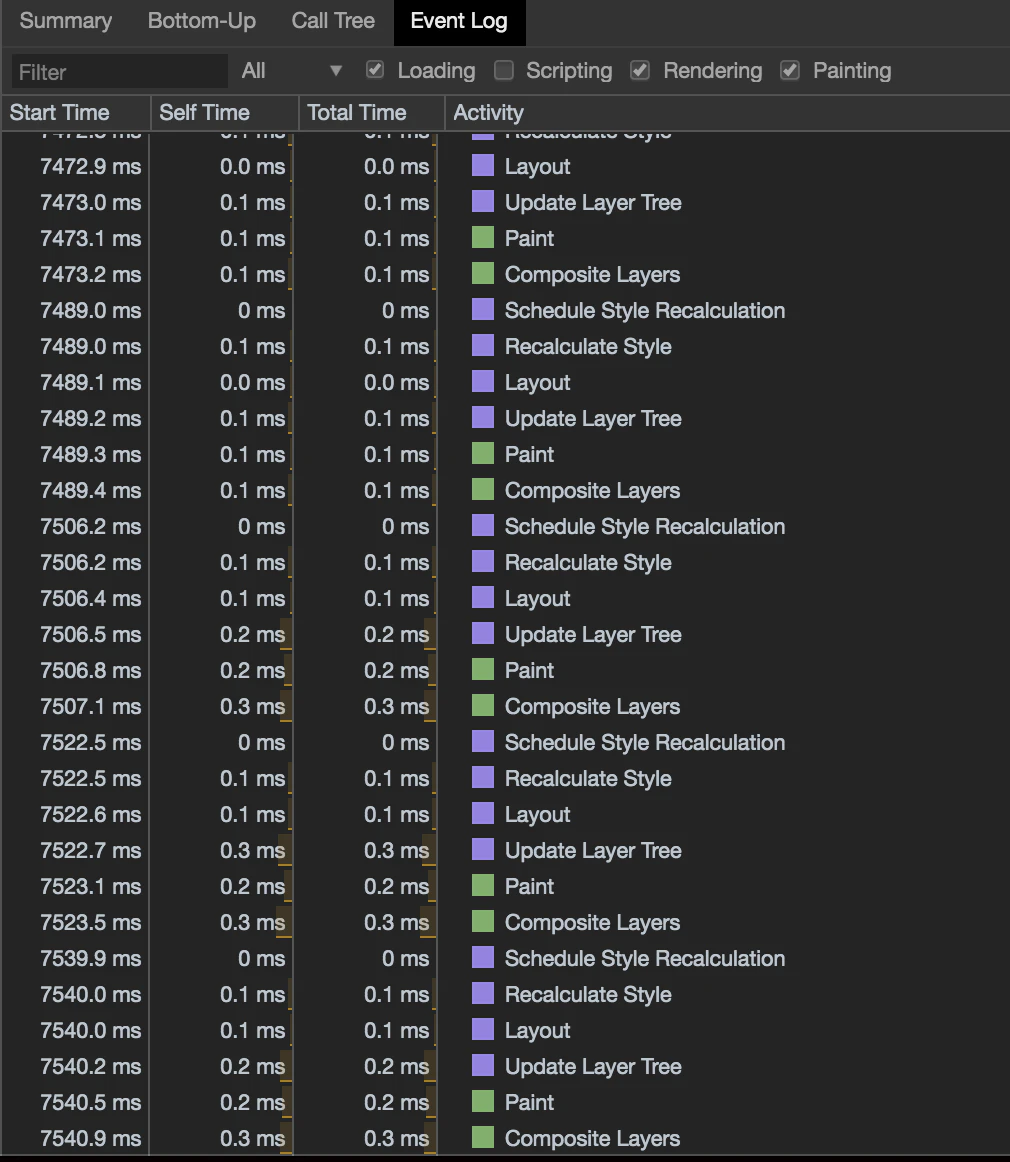1010x1162 pixels.
Task: Click Update Layer Tree icon at 7522.7 ms
Action: (x=483, y=849)
